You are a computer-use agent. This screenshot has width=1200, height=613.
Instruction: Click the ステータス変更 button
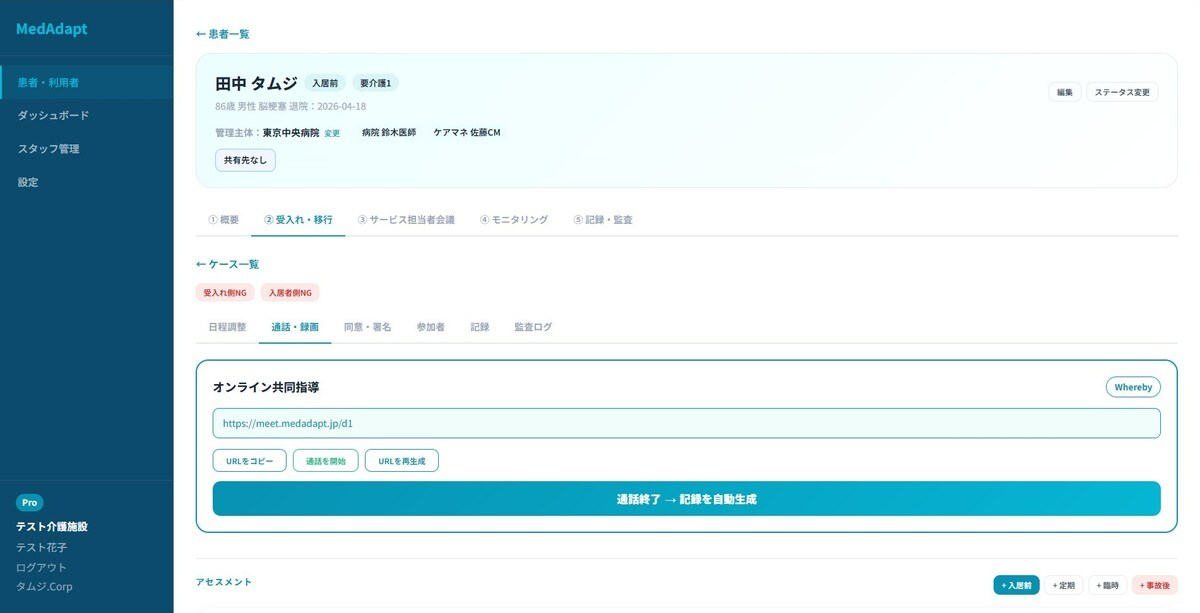tap(1122, 92)
